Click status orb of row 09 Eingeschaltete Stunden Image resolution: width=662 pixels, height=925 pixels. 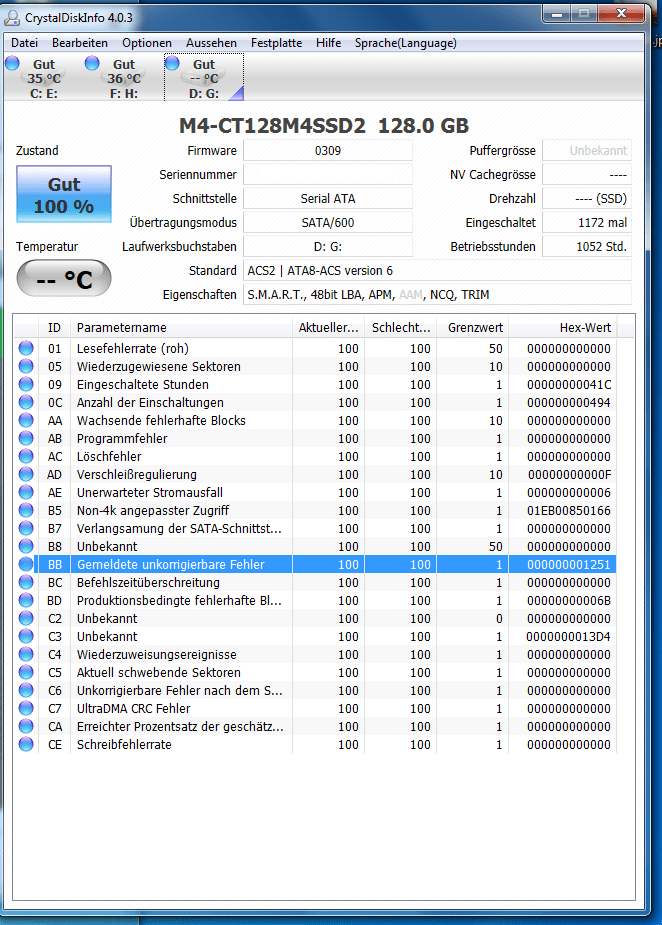[26, 384]
